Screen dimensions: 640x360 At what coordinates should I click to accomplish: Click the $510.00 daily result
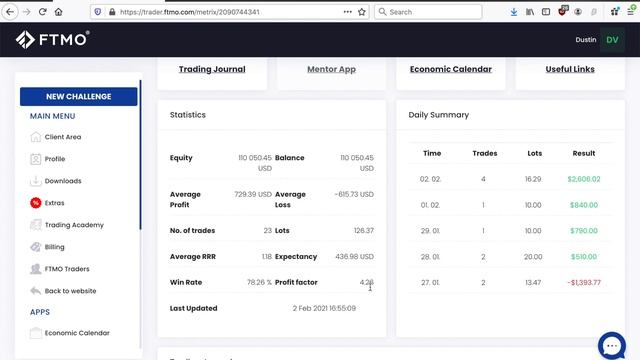(584, 257)
